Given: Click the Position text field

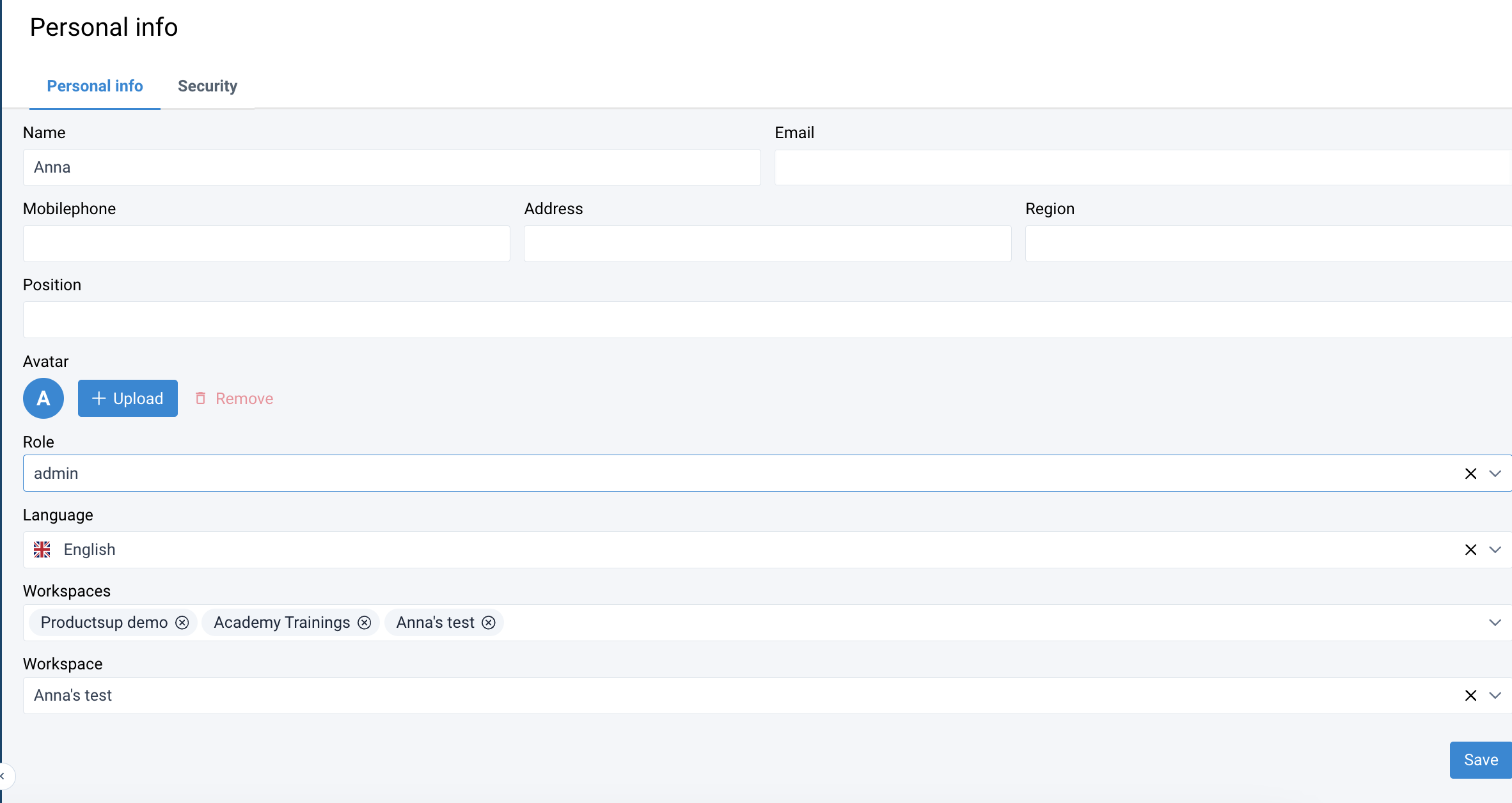Looking at the screenshot, I should 766,320.
